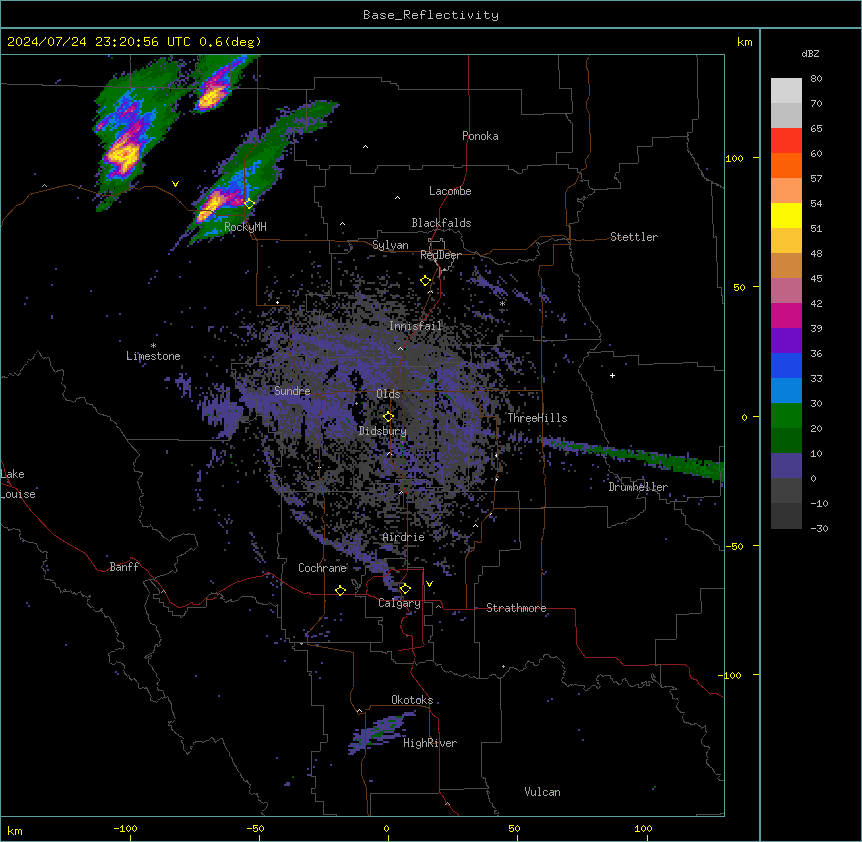Select the bright yellow 51-54 dBZ swatch

[786, 215]
